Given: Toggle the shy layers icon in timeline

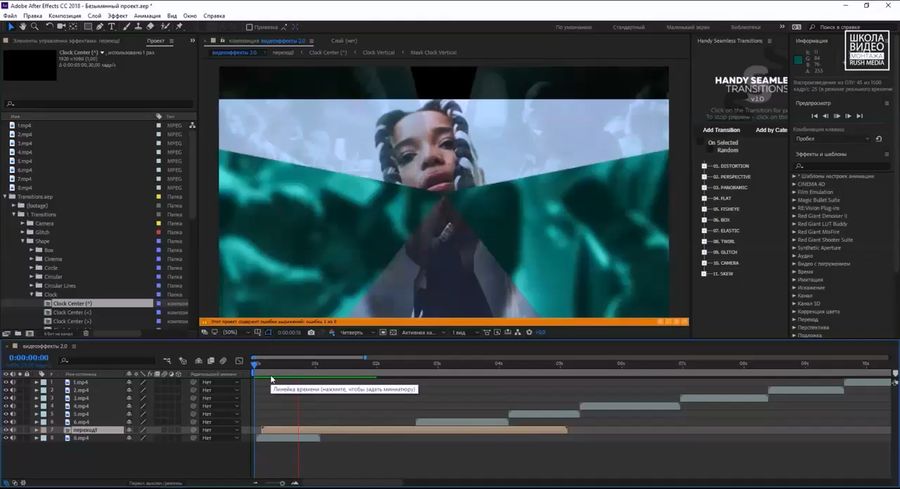Looking at the screenshot, I should click(198, 360).
